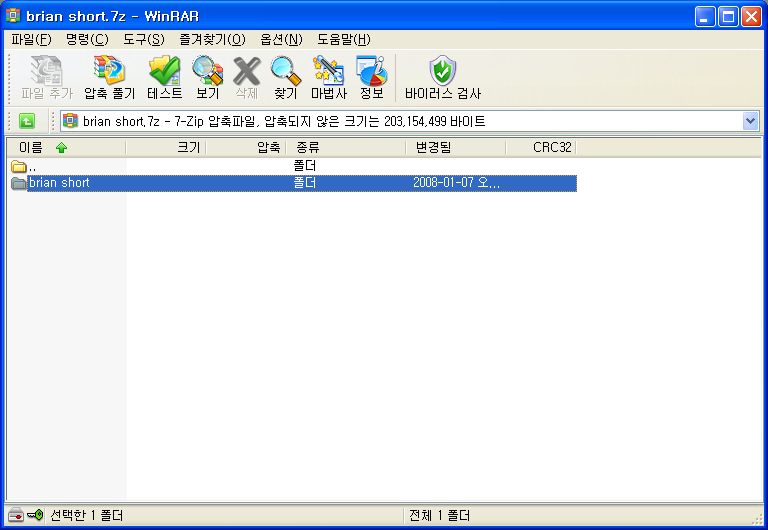
Task: Open the 옵션(N) menu
Action: coord(281,39)
